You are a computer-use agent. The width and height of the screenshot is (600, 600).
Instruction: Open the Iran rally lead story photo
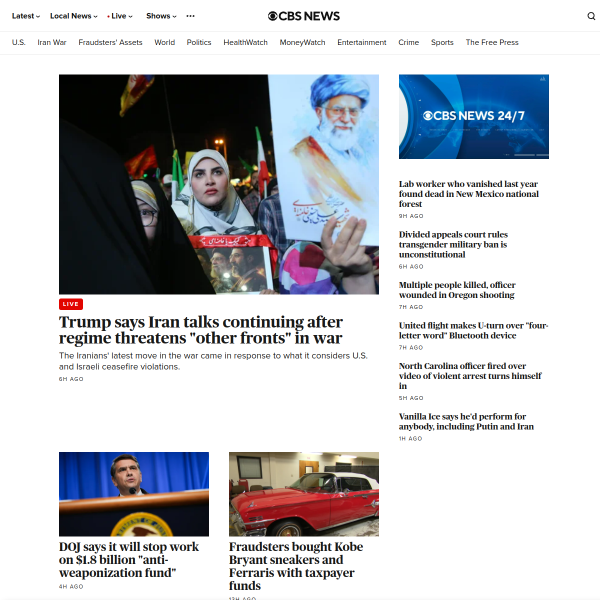pyautogui.click(x=219, y=184)
